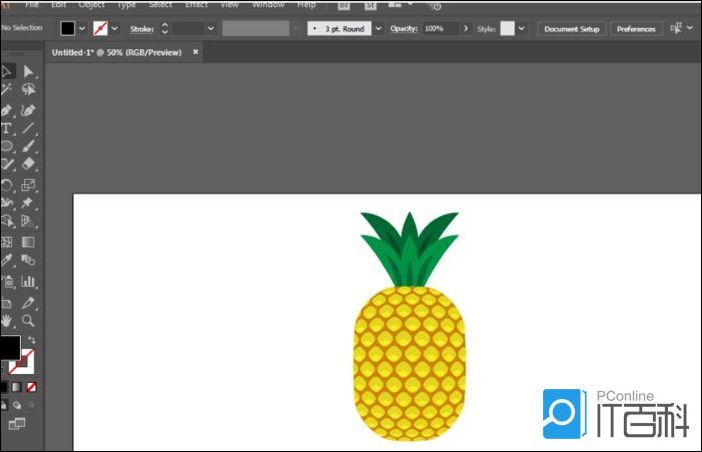Select the Pen tool
This screenshot has width=702, height=452.
tap(6, 110)
